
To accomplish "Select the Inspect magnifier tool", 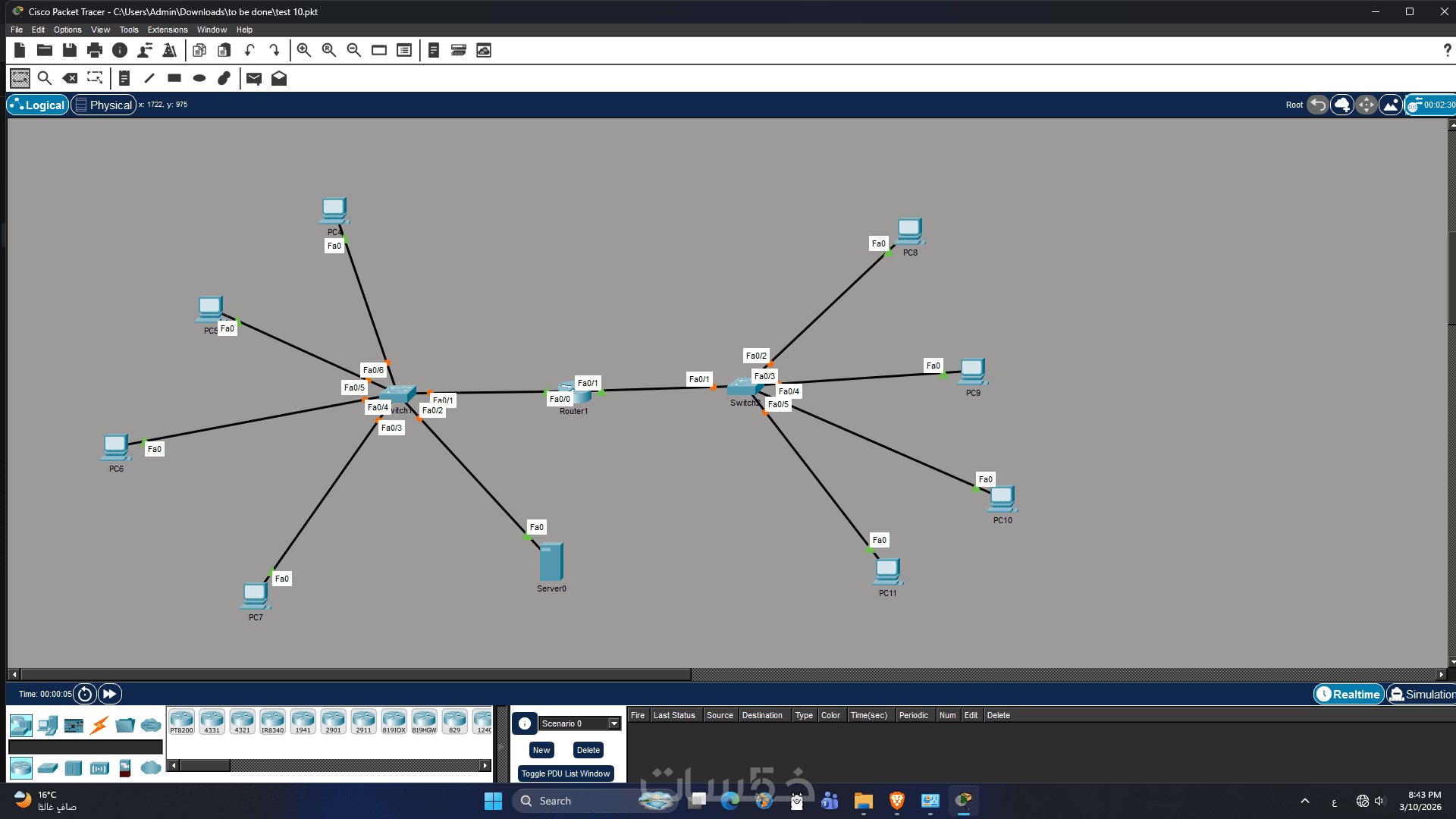I will [x=45, y=78].
